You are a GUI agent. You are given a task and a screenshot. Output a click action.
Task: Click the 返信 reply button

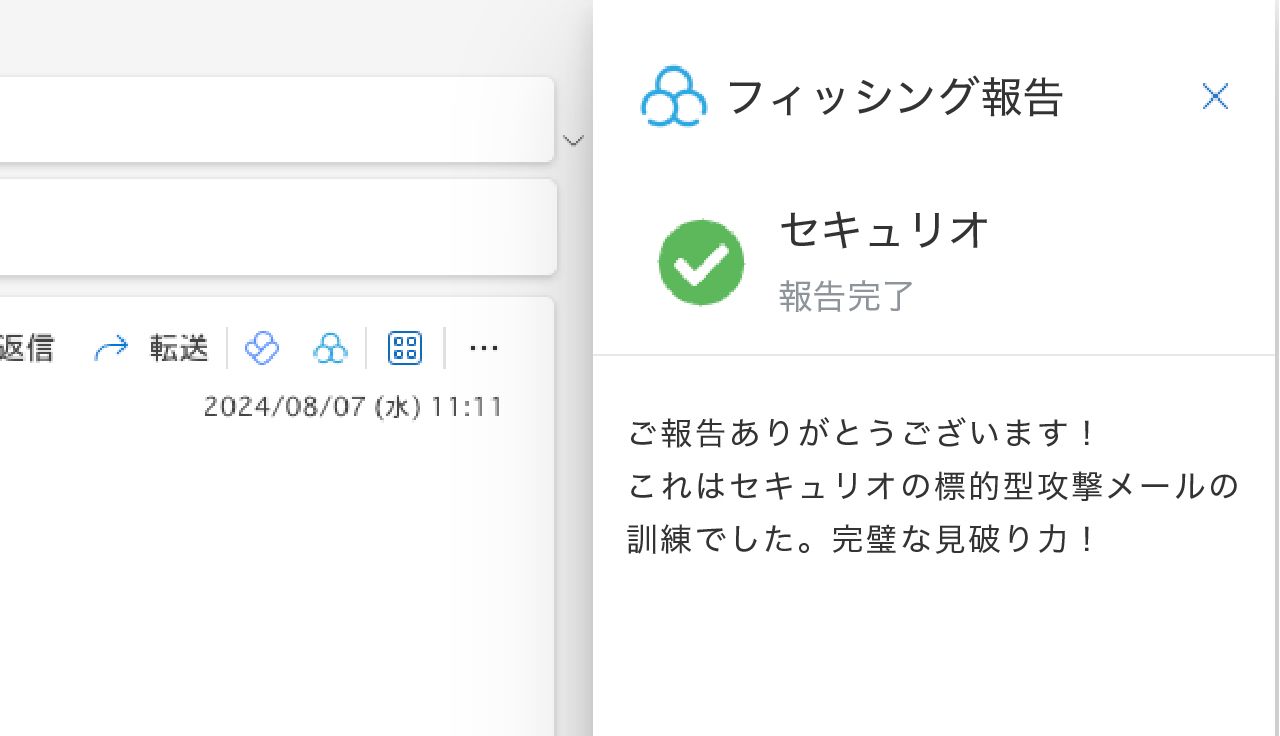[27, 348]
